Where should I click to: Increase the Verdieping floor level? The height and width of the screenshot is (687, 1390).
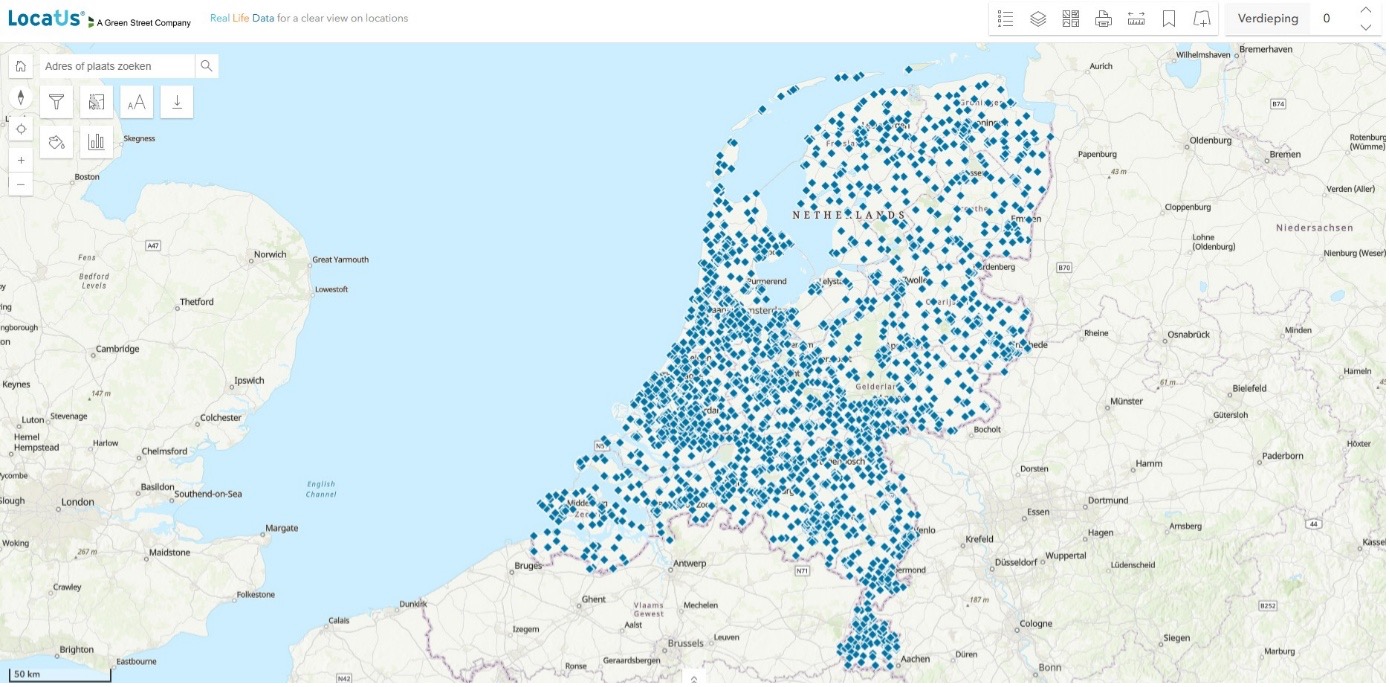point(1366,10)
